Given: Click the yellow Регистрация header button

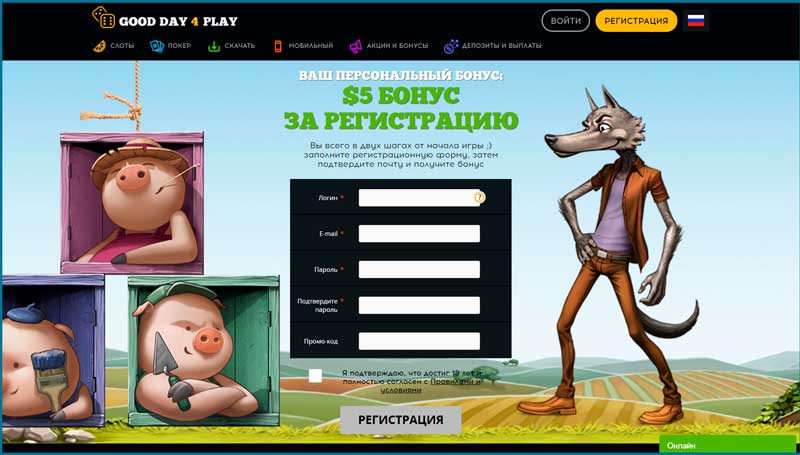Looking at the screenshot, I should (x=636, y=21).
